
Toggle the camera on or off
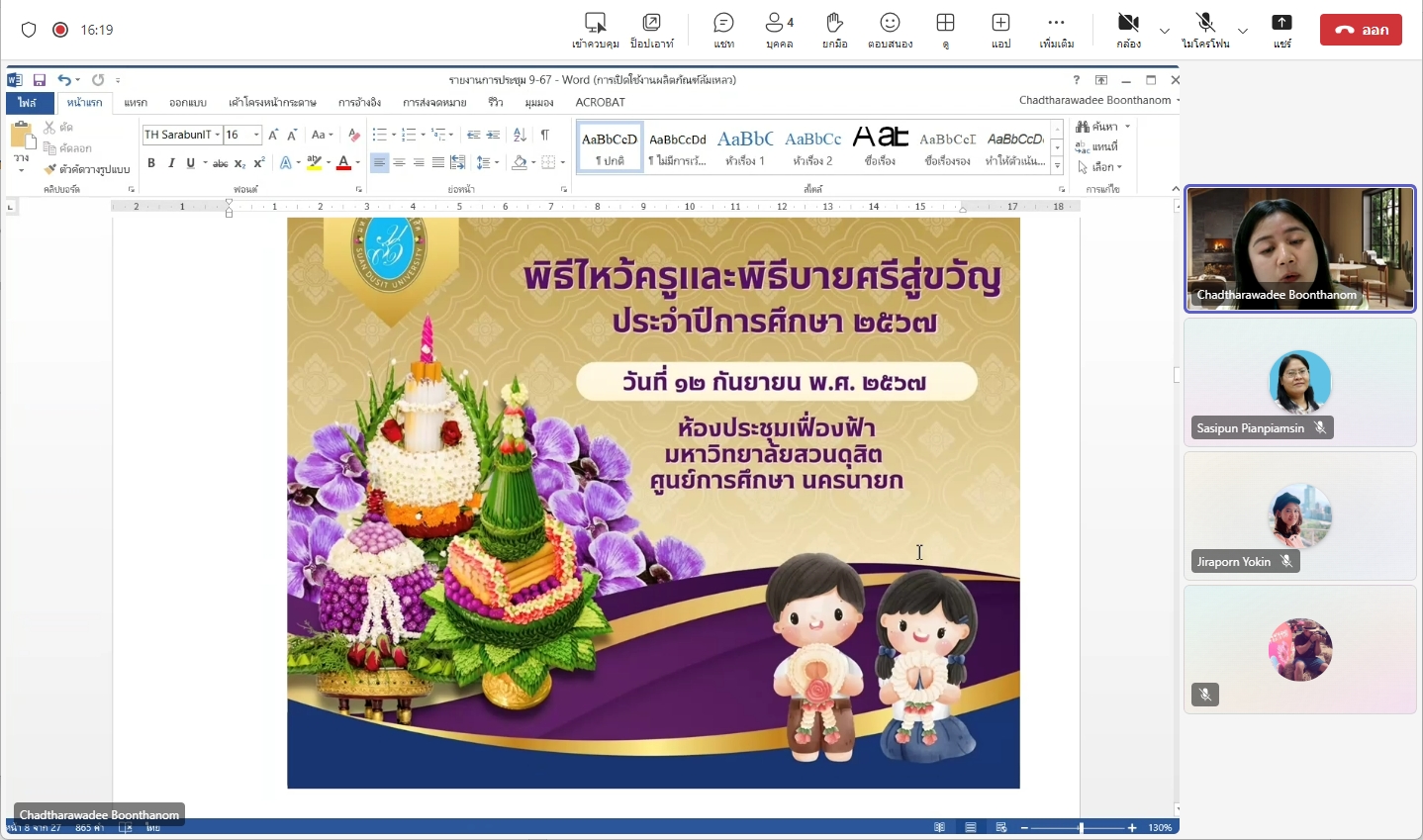point(1128,30)
